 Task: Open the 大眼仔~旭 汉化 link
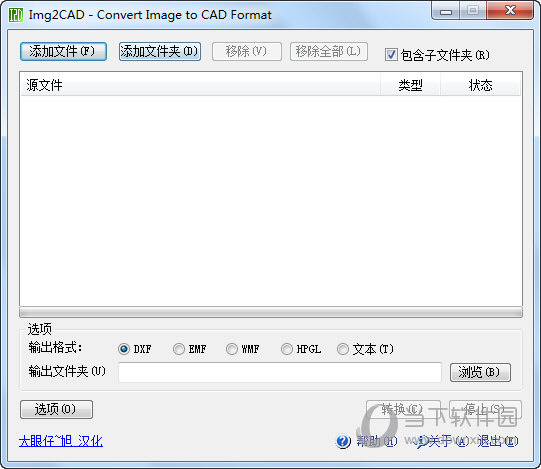[61, 441]
